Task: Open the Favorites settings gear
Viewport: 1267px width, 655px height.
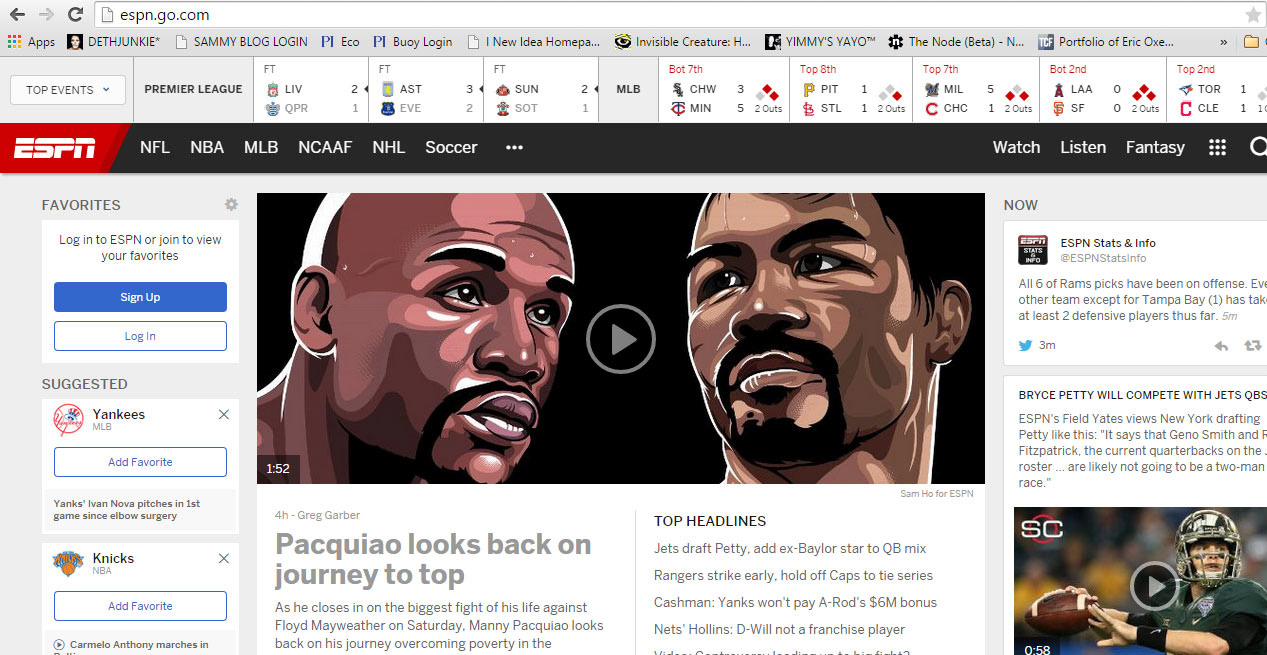Action: pyautogui.click(x=231, y=204)
